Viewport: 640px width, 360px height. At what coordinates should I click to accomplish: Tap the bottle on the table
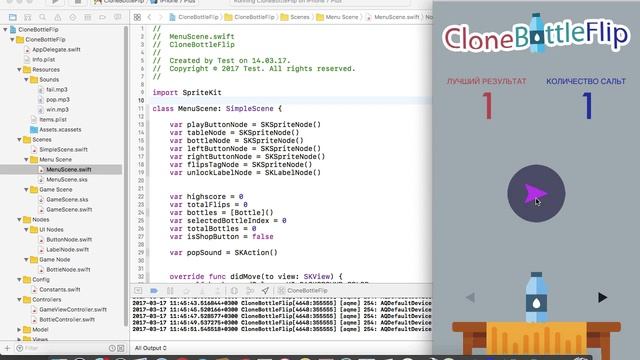(x=536, y=298)
